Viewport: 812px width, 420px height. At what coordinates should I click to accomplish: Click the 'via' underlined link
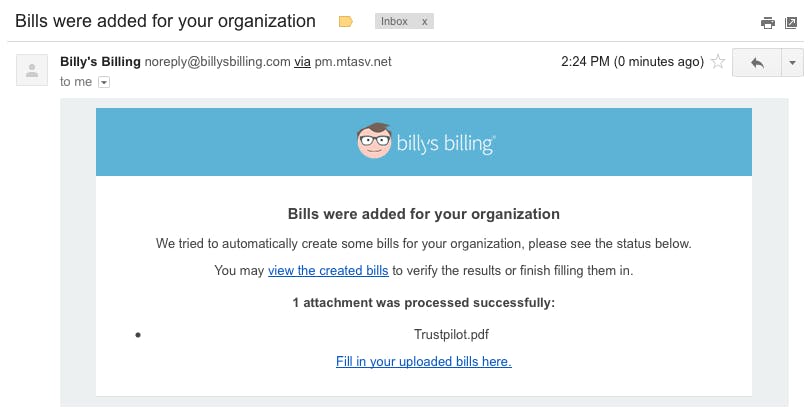[302, 62]
